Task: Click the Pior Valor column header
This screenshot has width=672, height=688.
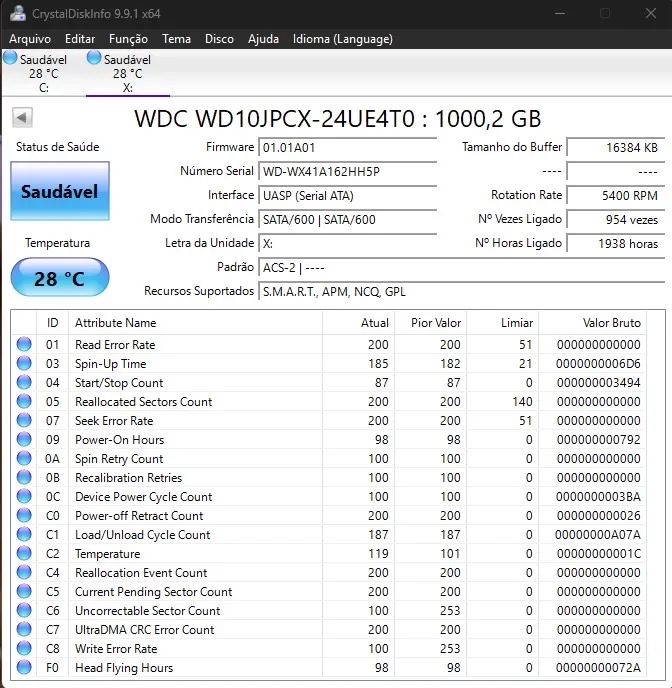Action: tap(430, 322)
